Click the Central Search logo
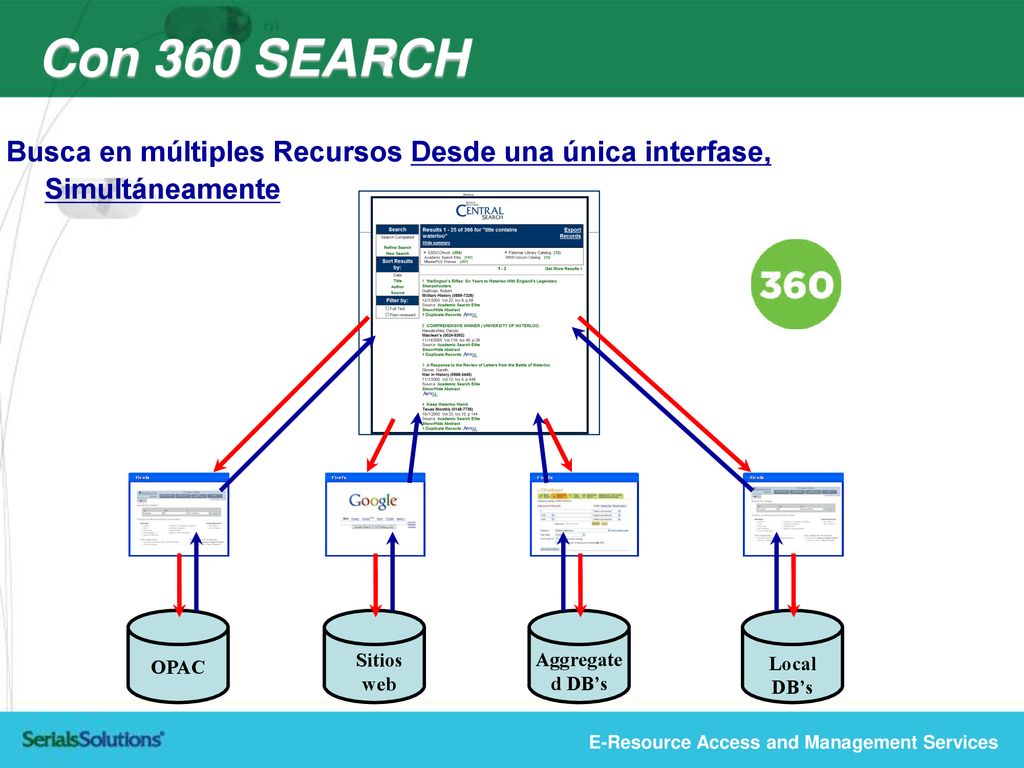1024x768 pixels. [479, 212]
